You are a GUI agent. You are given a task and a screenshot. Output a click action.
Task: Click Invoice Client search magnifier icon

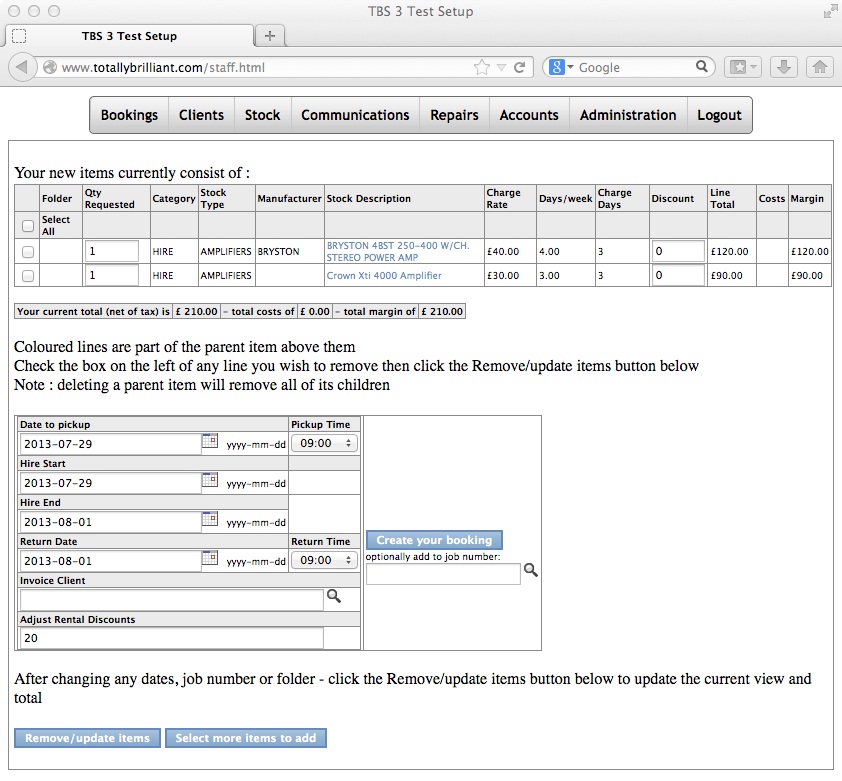tap(334, 596)
